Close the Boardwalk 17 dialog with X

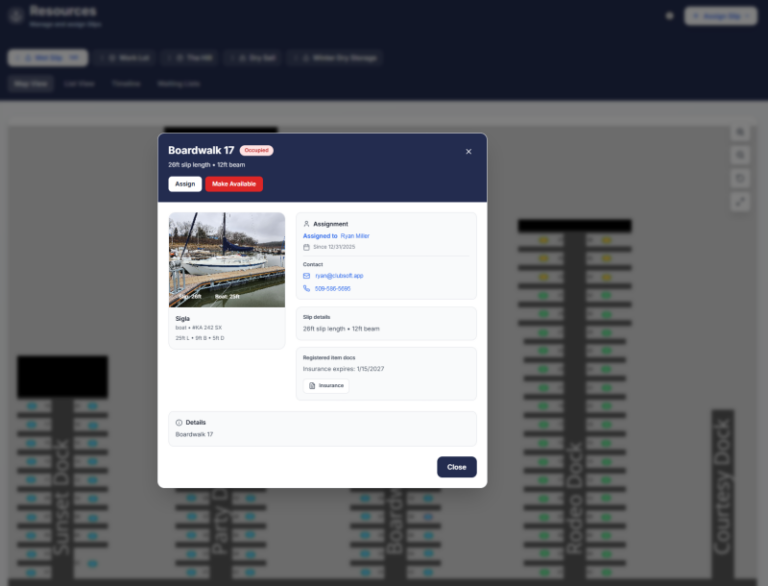coord(468,151)
